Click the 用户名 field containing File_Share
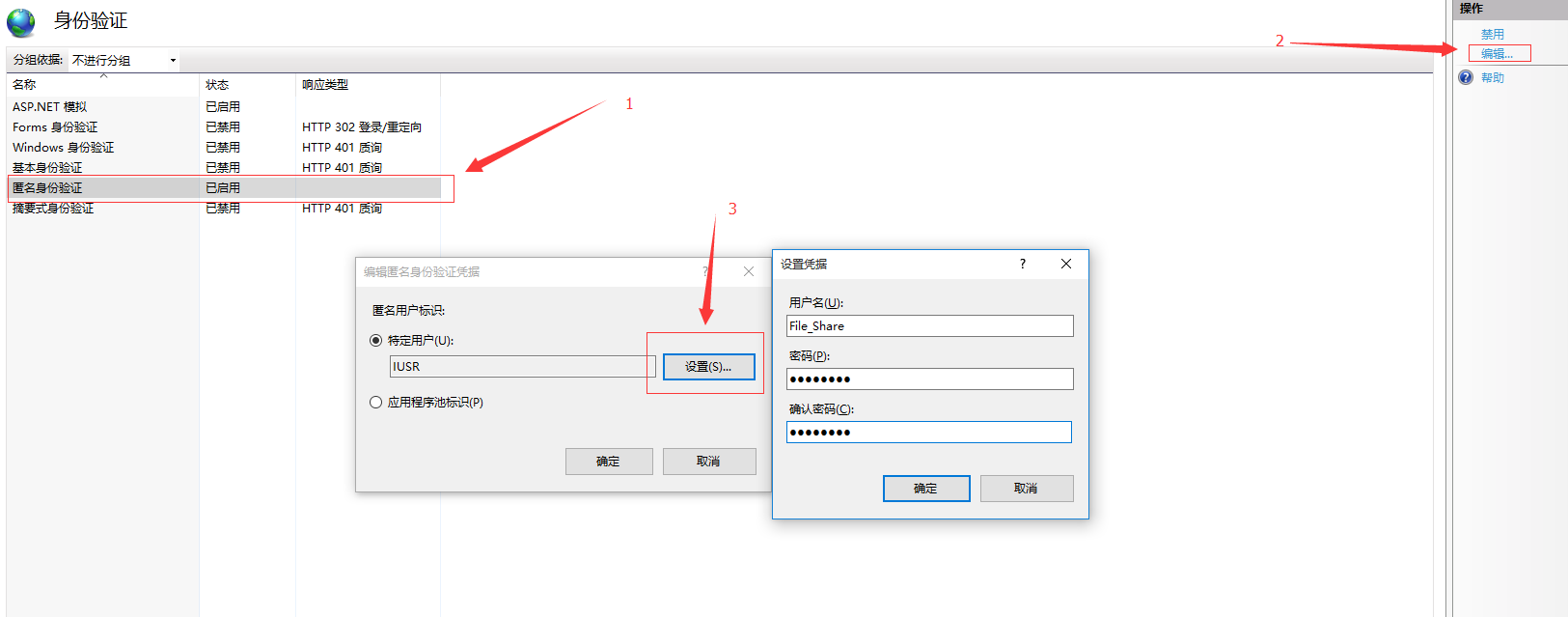Screen dimensions: 1568x617 pos(930,326)
